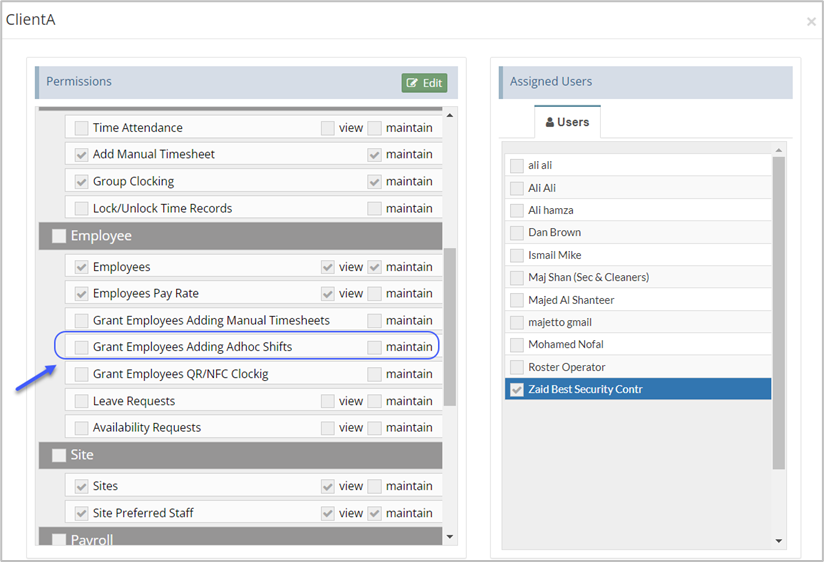Image resolution: width=824 pixels, height=562 pixels.
Task: Check Sites maintain checkbox
Action: click(x=374, y=486)
